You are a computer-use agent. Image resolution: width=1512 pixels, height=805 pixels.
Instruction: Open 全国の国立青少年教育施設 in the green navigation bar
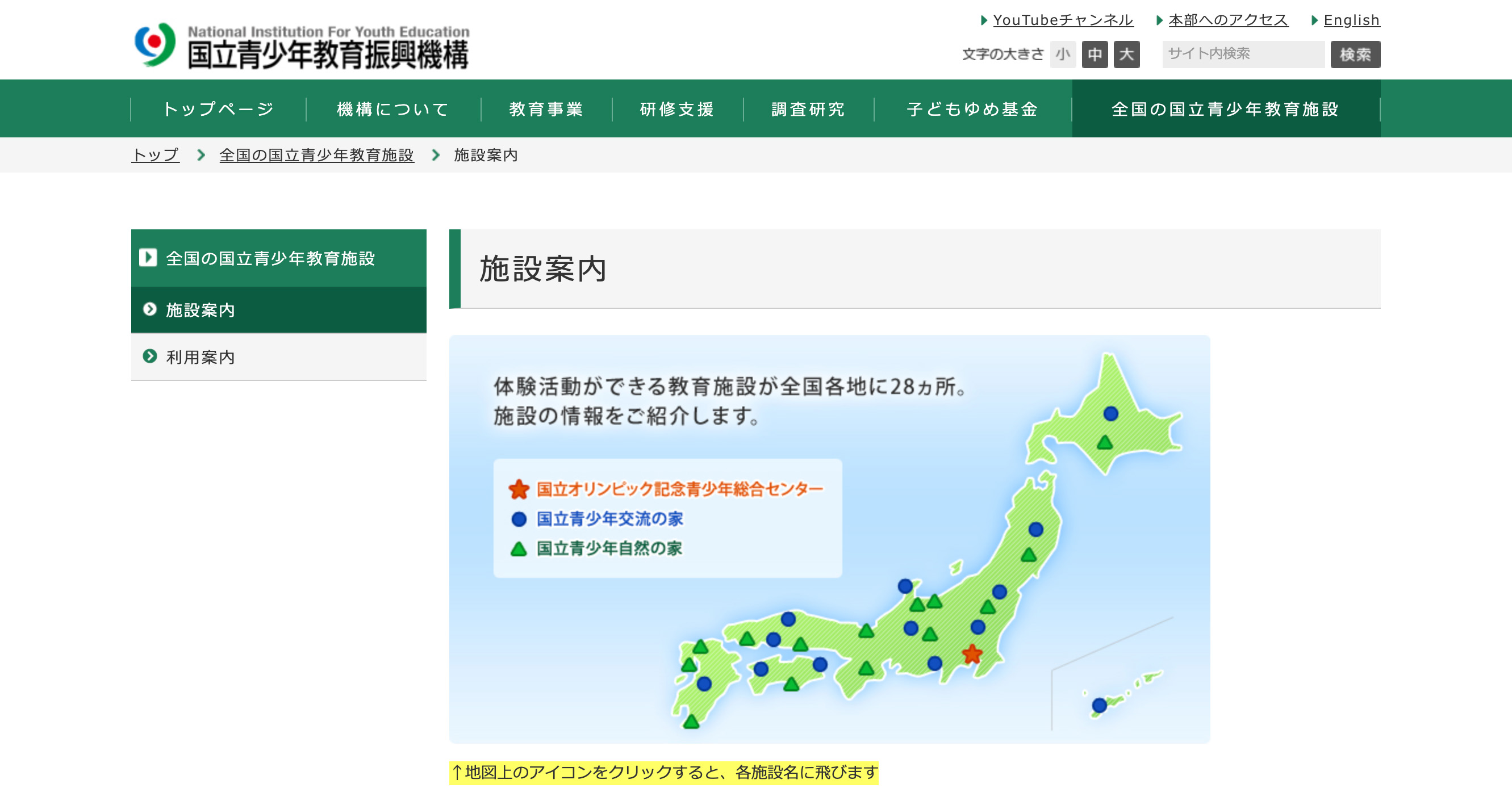(x=1226, y=109)
